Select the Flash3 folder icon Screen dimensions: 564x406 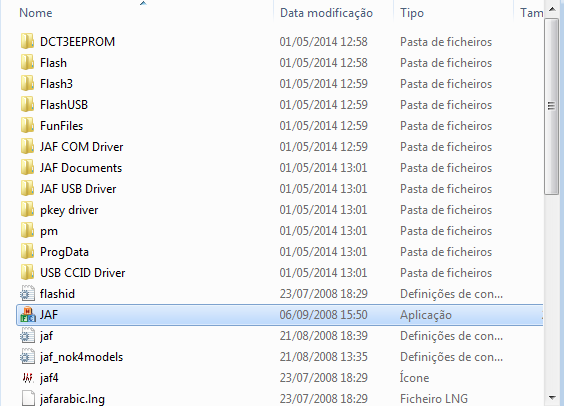pyautogui.click(x=27, y=84)
